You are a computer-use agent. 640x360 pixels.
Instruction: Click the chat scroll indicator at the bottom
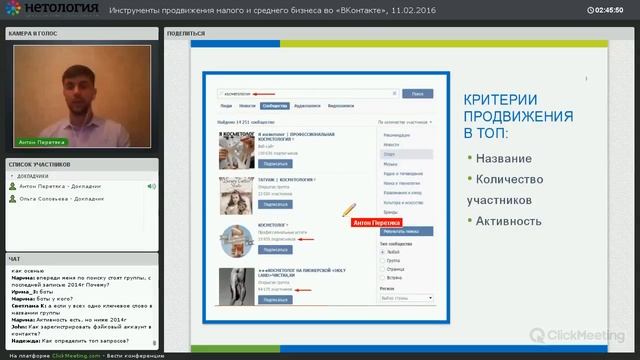click(154, 343)
